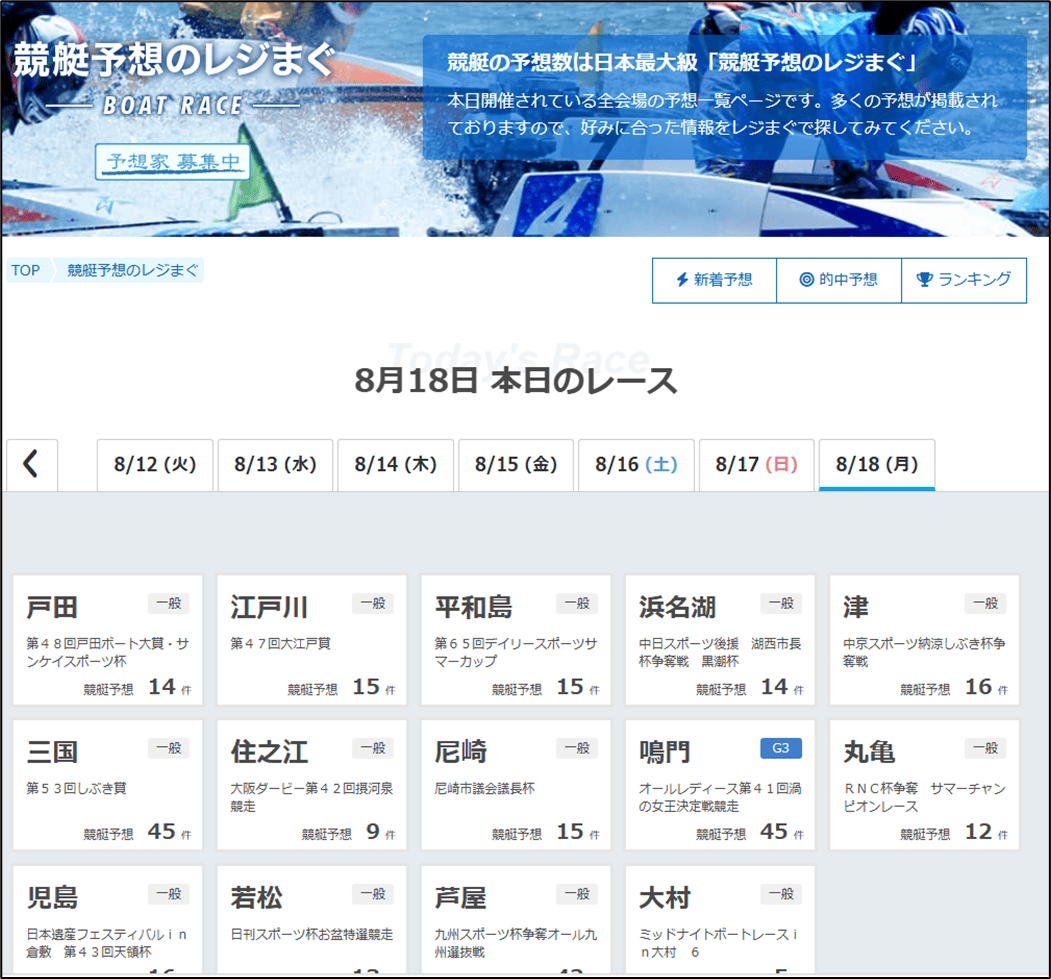Open the 平和島 race card

coord(516,640)
